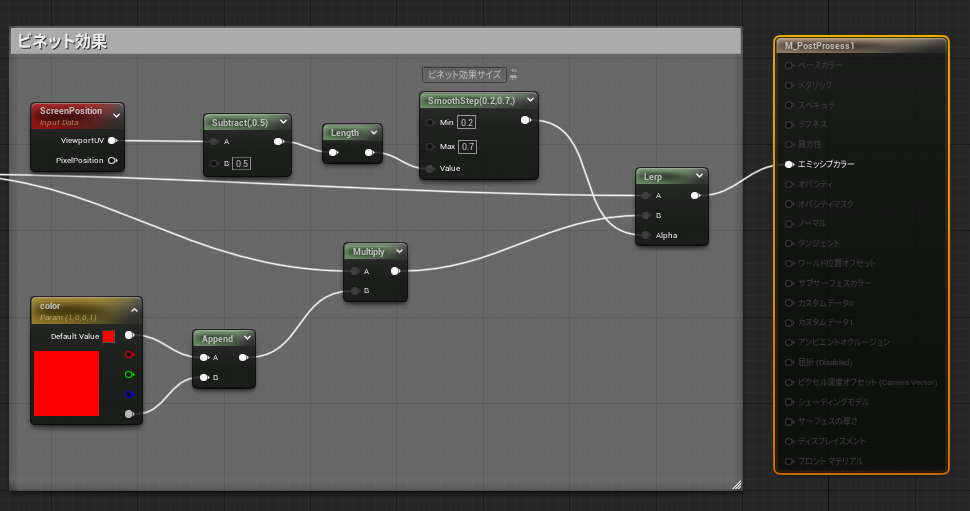Image resolution: width=970 pixels, height=511 pixels.
Task: Click the blue channel output pin on color node
Action: tap(129, 394)
